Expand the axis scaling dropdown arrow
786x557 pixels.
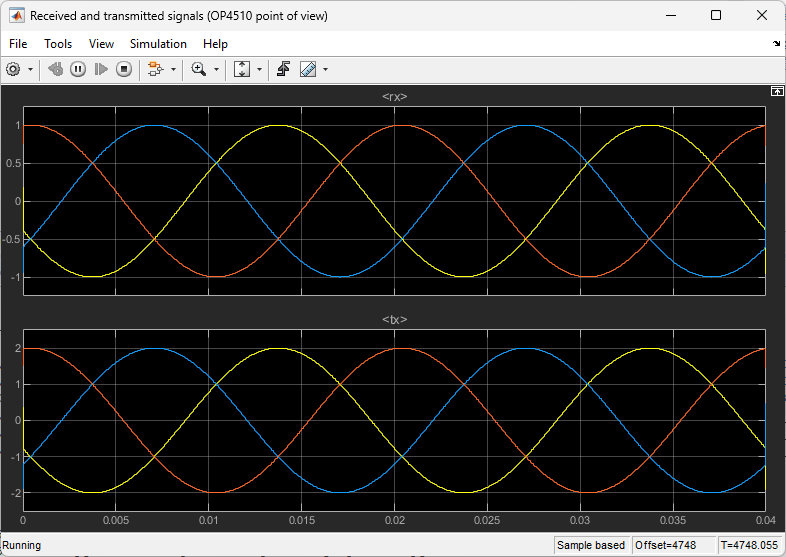click(259, 69)
